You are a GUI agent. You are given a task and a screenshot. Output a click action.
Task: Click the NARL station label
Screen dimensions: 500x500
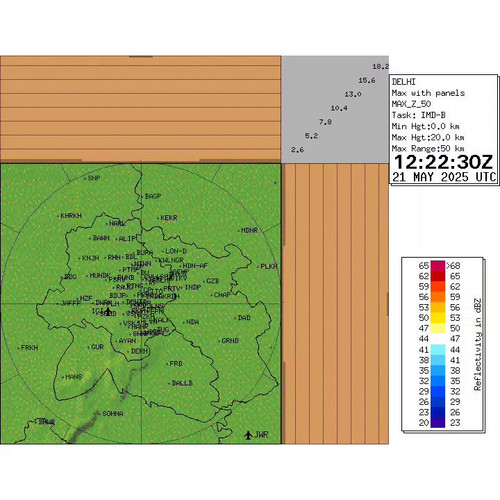click(x=117, y=223)
